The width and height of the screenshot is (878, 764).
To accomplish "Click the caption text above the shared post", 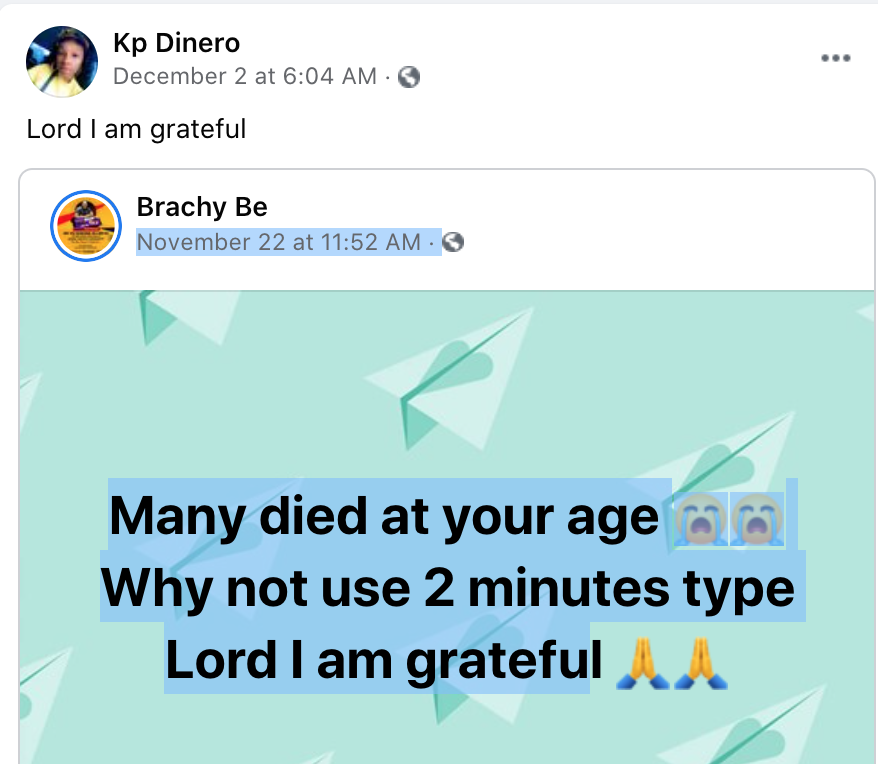I will [x=136, y=129].
